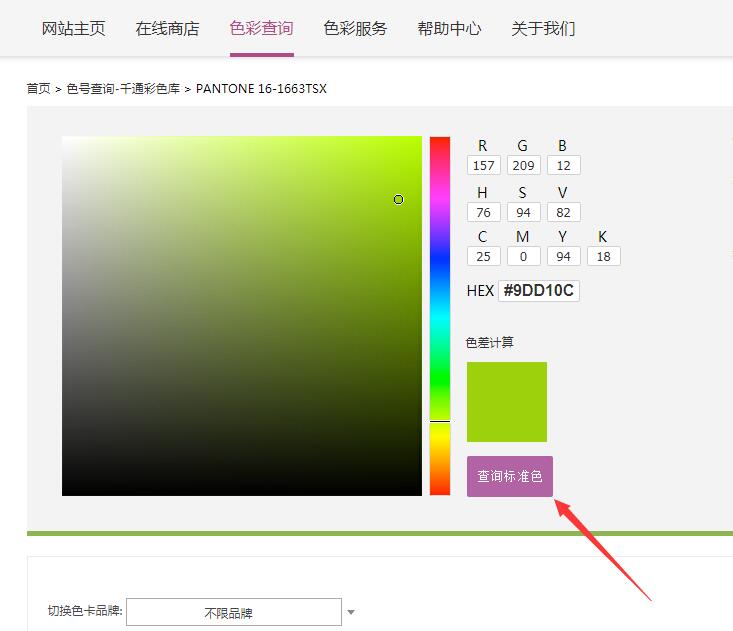Focus the G value input field
Viewport: 733px width, 631px height.
(x=523, y=165)
